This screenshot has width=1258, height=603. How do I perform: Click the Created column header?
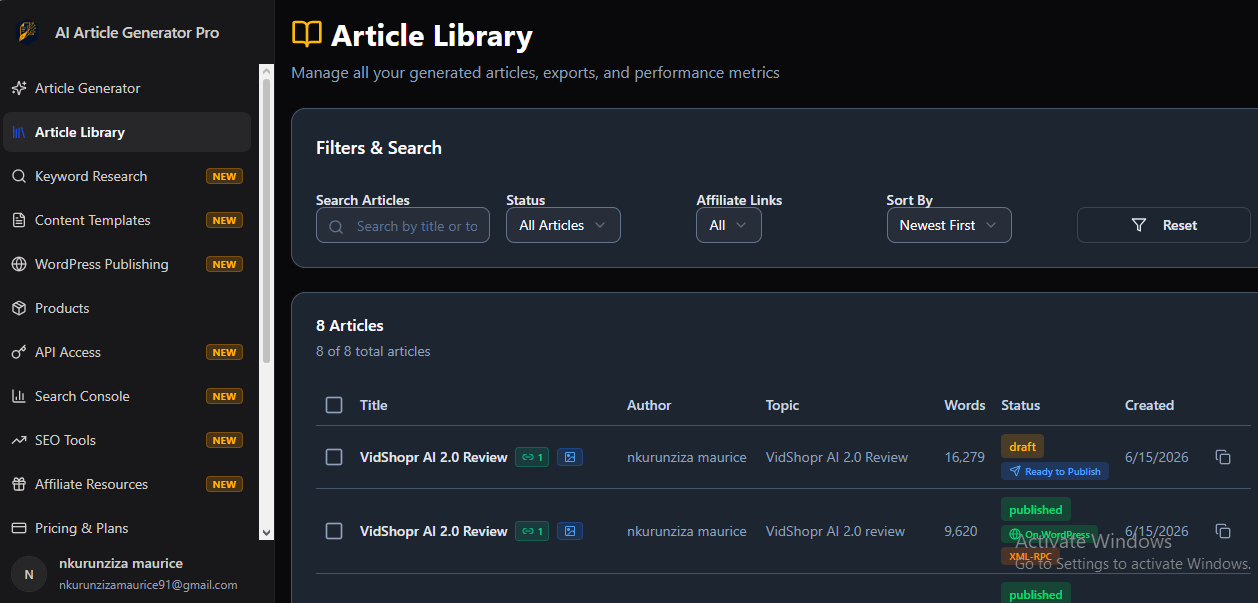[1149, 405]
